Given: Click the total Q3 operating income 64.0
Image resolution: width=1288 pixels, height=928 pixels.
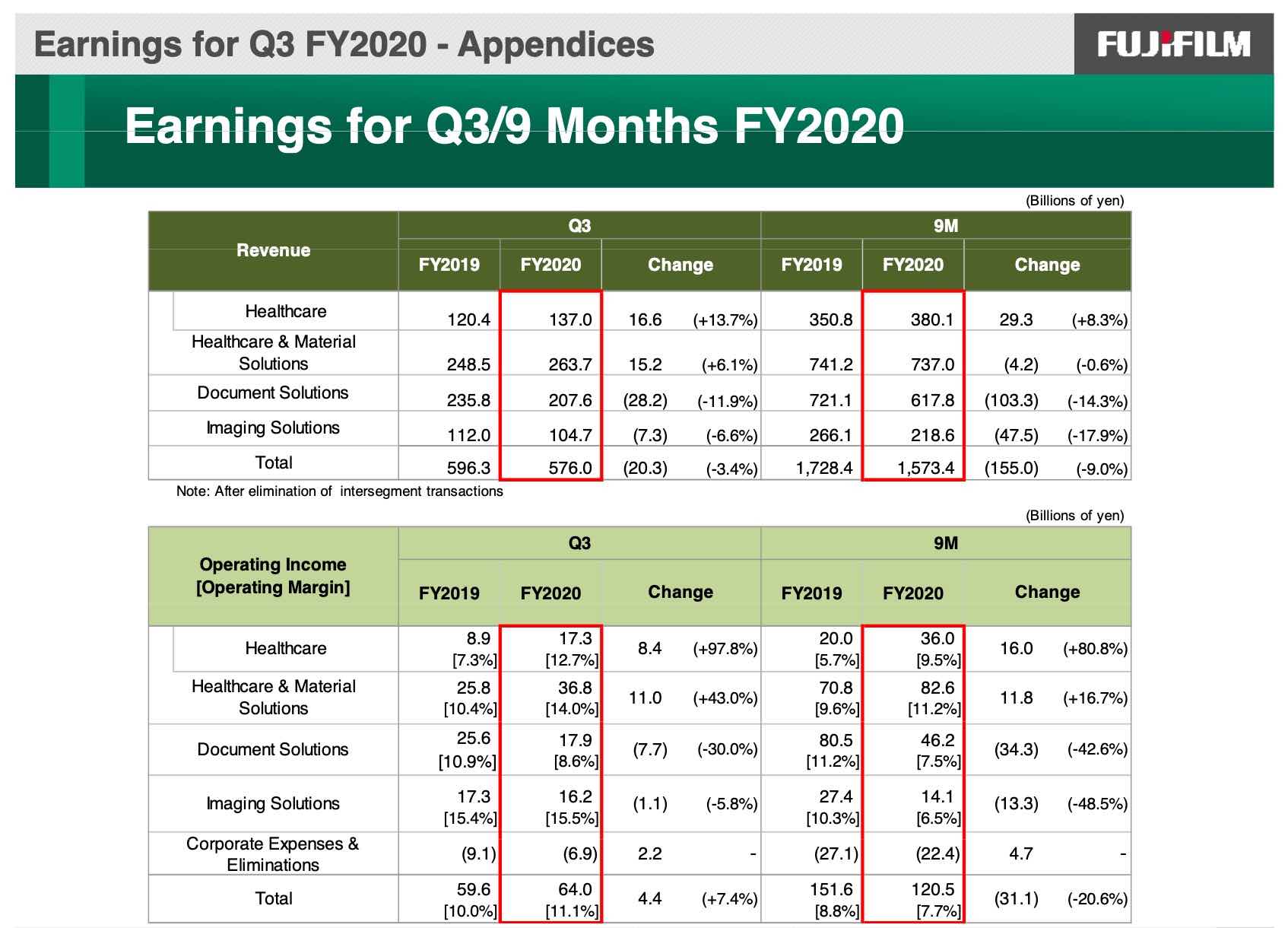Looking at the screenshot, I should [x=575, y=889].
